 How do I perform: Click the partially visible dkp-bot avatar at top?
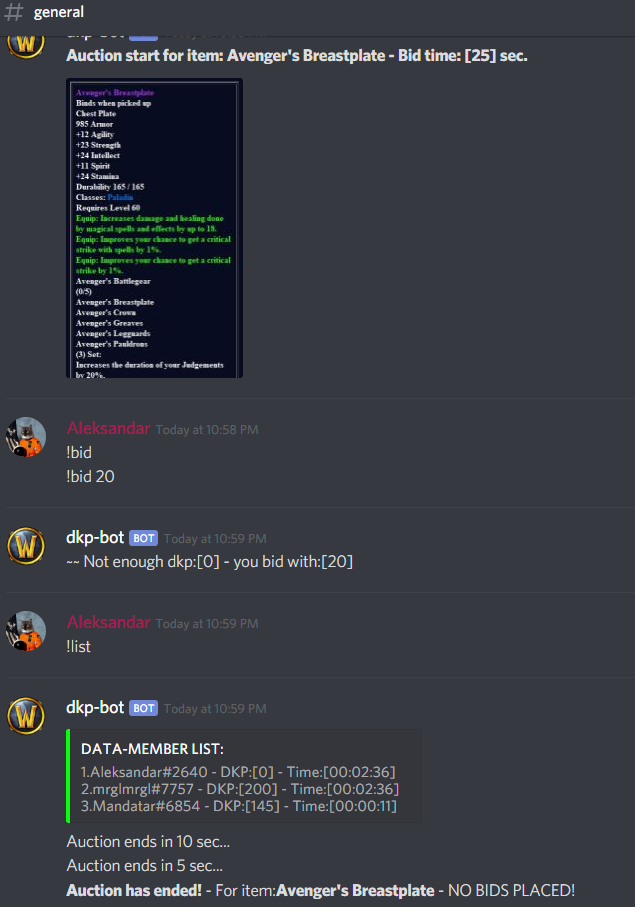point(26,46)
